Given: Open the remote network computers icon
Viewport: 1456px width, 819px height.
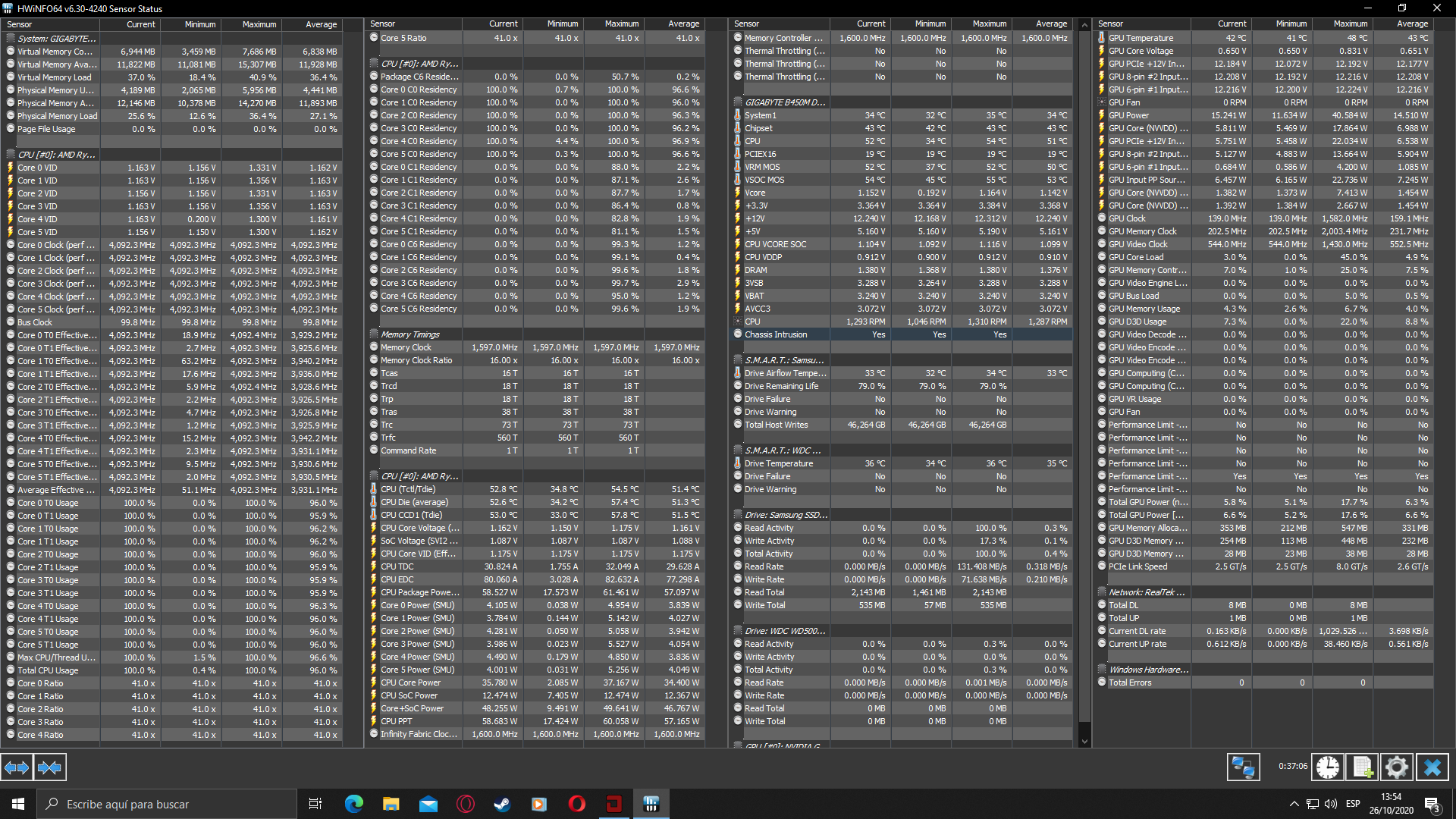Looking at the screenshot, I should [1243, 767].
